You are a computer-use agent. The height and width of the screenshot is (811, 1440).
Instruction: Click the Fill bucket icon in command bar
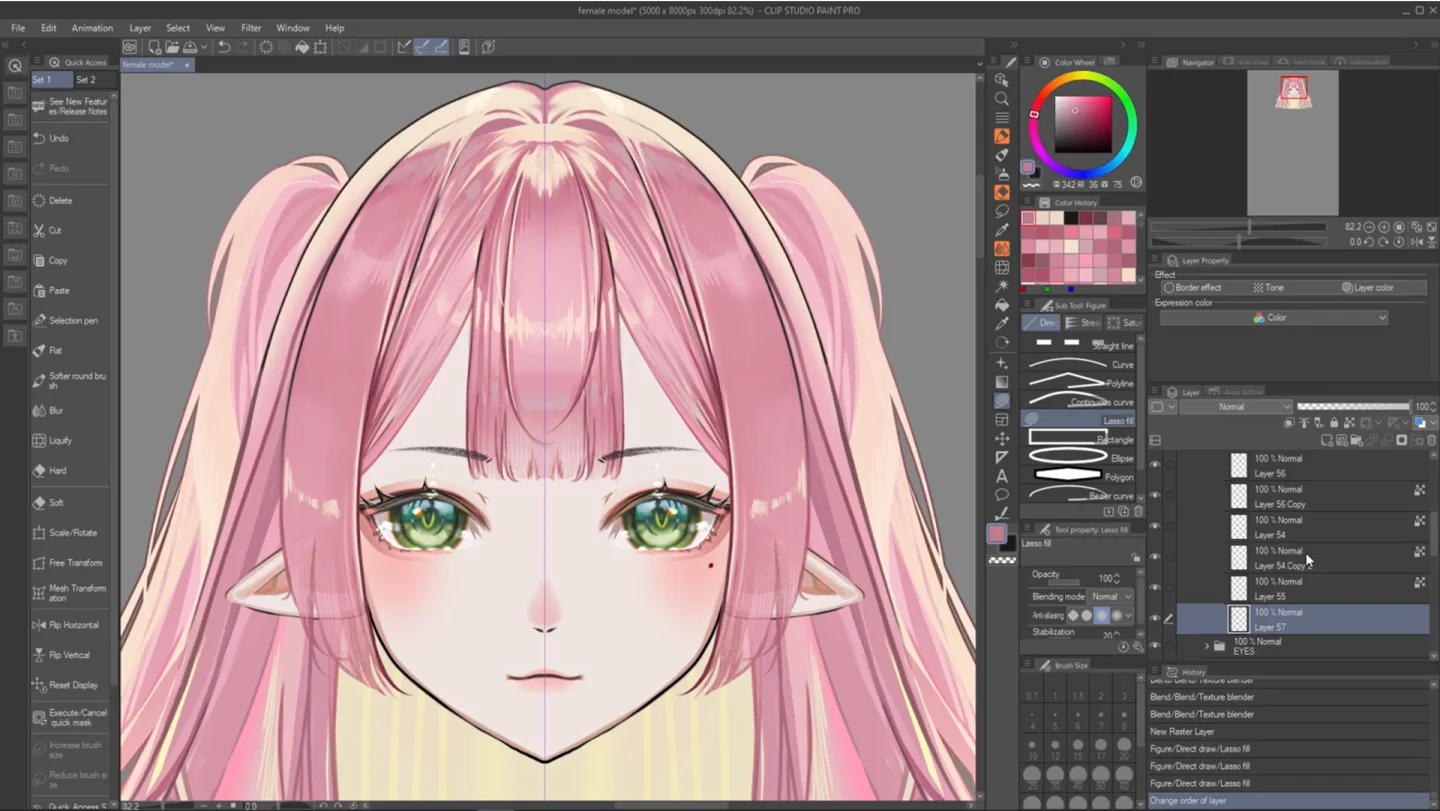[302, 47]
